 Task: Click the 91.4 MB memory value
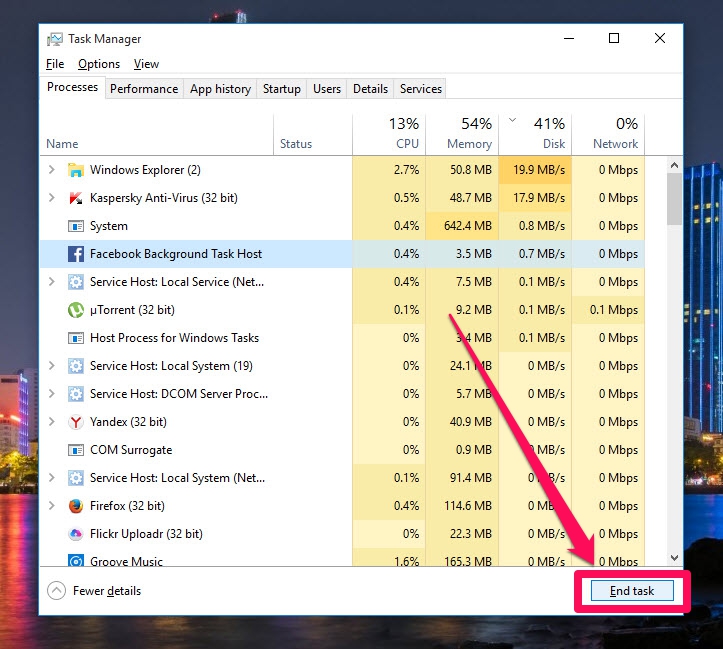pos(470,478)
